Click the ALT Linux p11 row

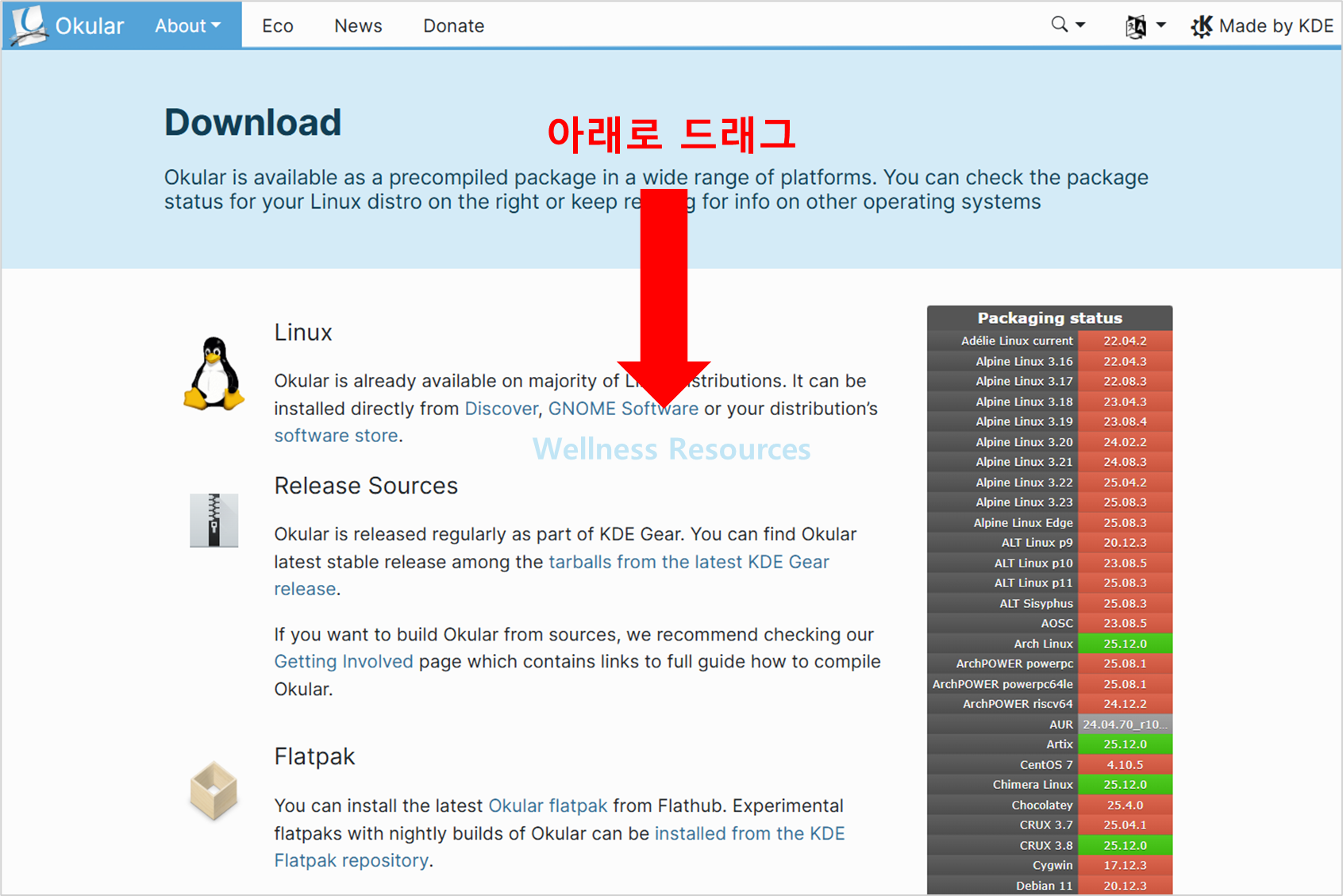1049,583
